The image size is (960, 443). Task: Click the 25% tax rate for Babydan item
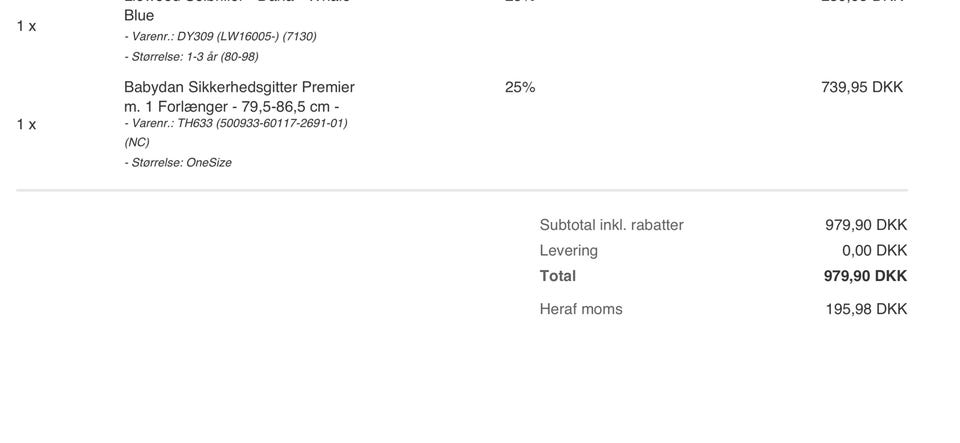(520, 87)
